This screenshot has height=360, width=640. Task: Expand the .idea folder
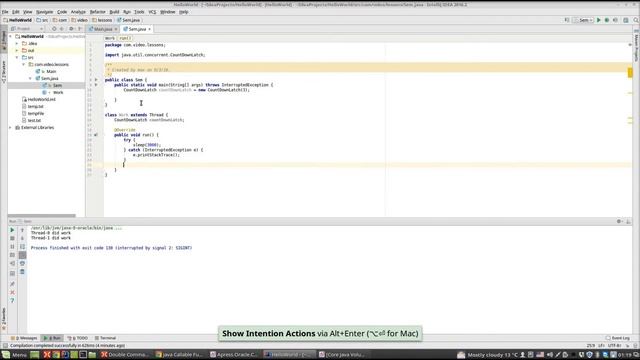tap(17, 43)
